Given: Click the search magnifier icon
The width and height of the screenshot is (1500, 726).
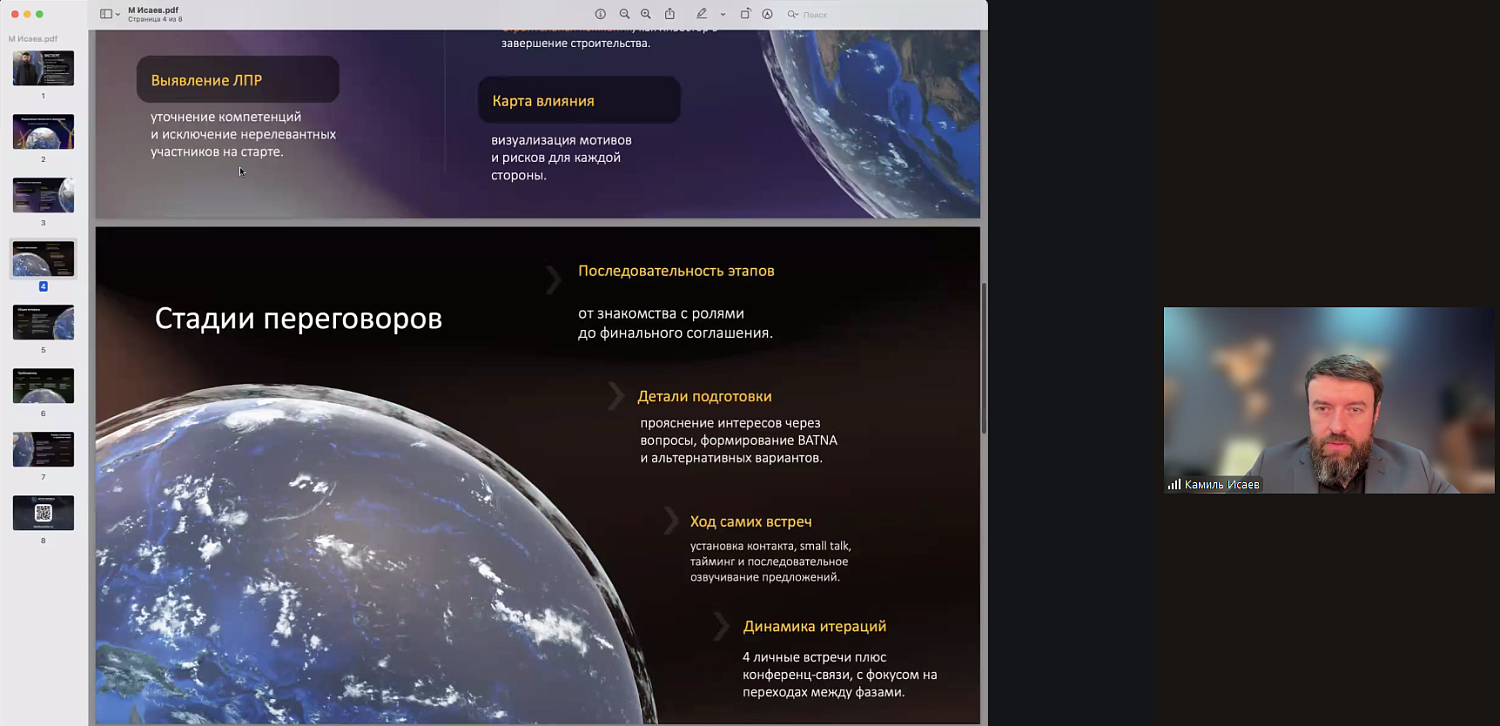Looking at the screenshot, I should pos(792,14).
